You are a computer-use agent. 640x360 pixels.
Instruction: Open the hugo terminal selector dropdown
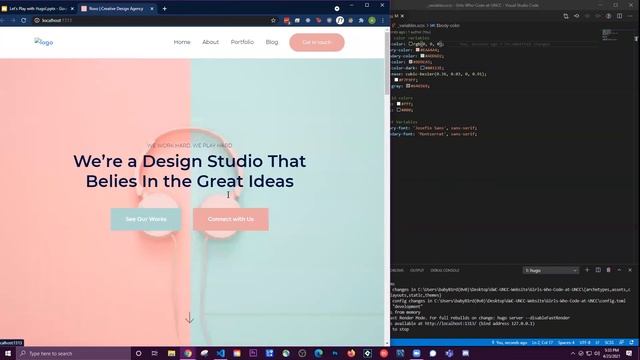(550, 270)
